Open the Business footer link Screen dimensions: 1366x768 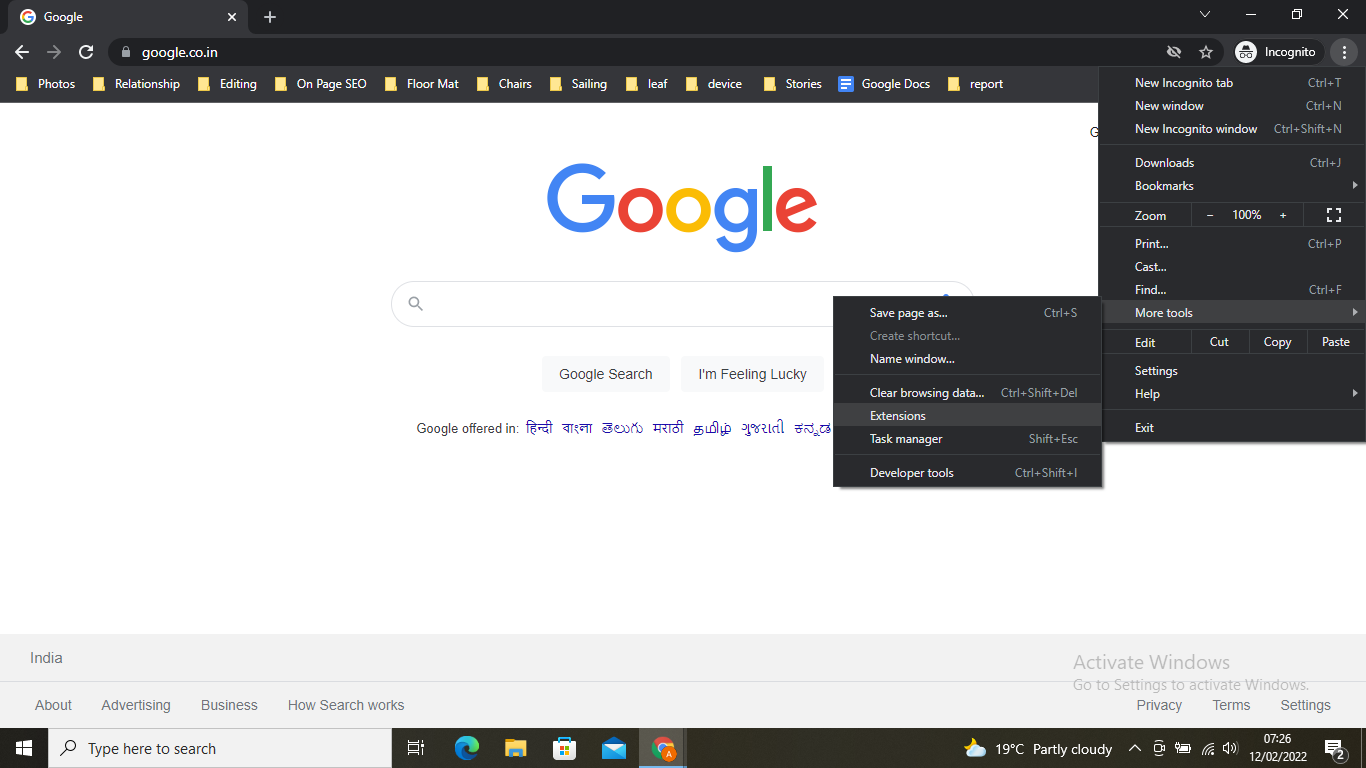(x=229, y=705)
